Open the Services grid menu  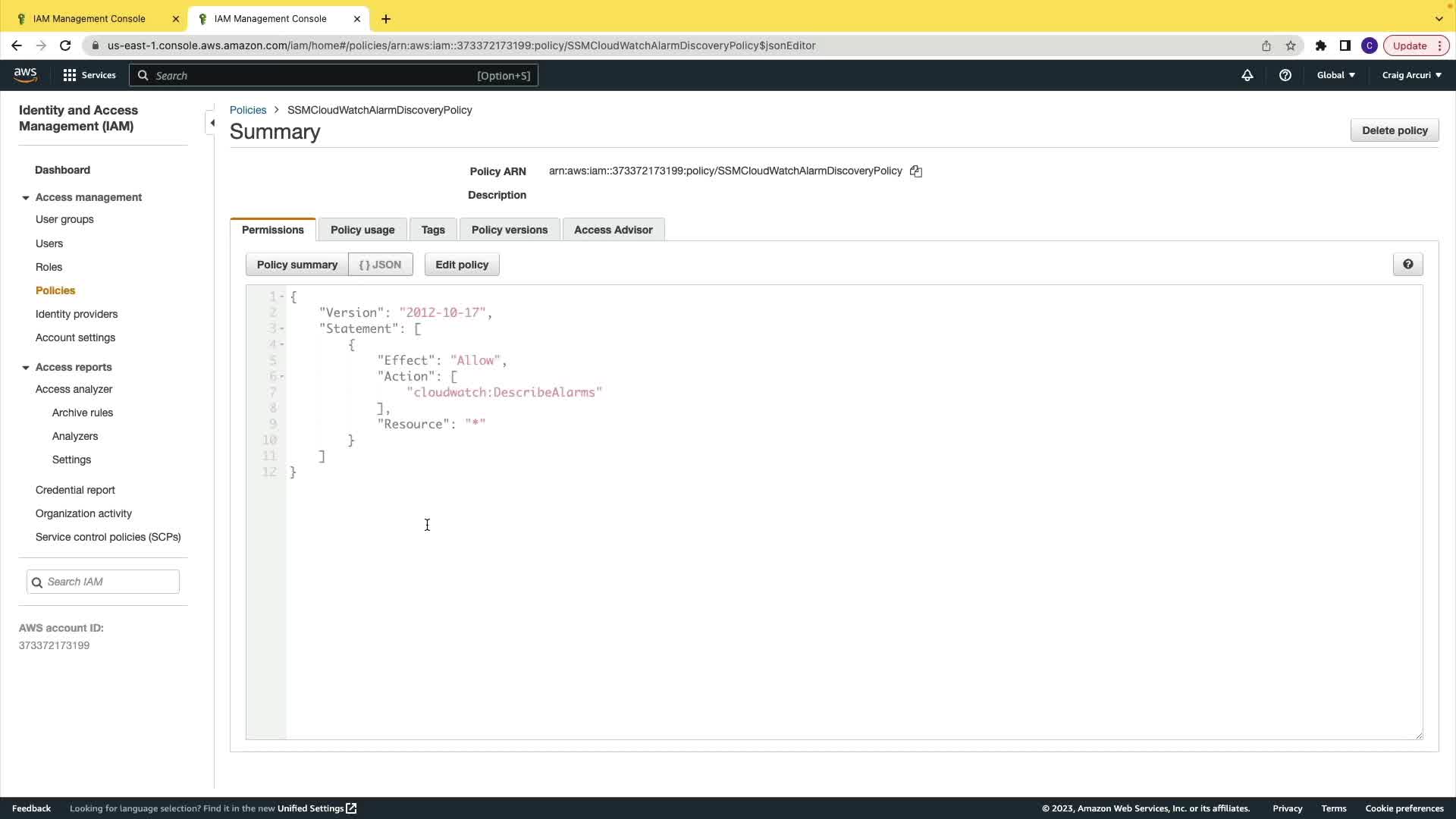click(89, 75)
